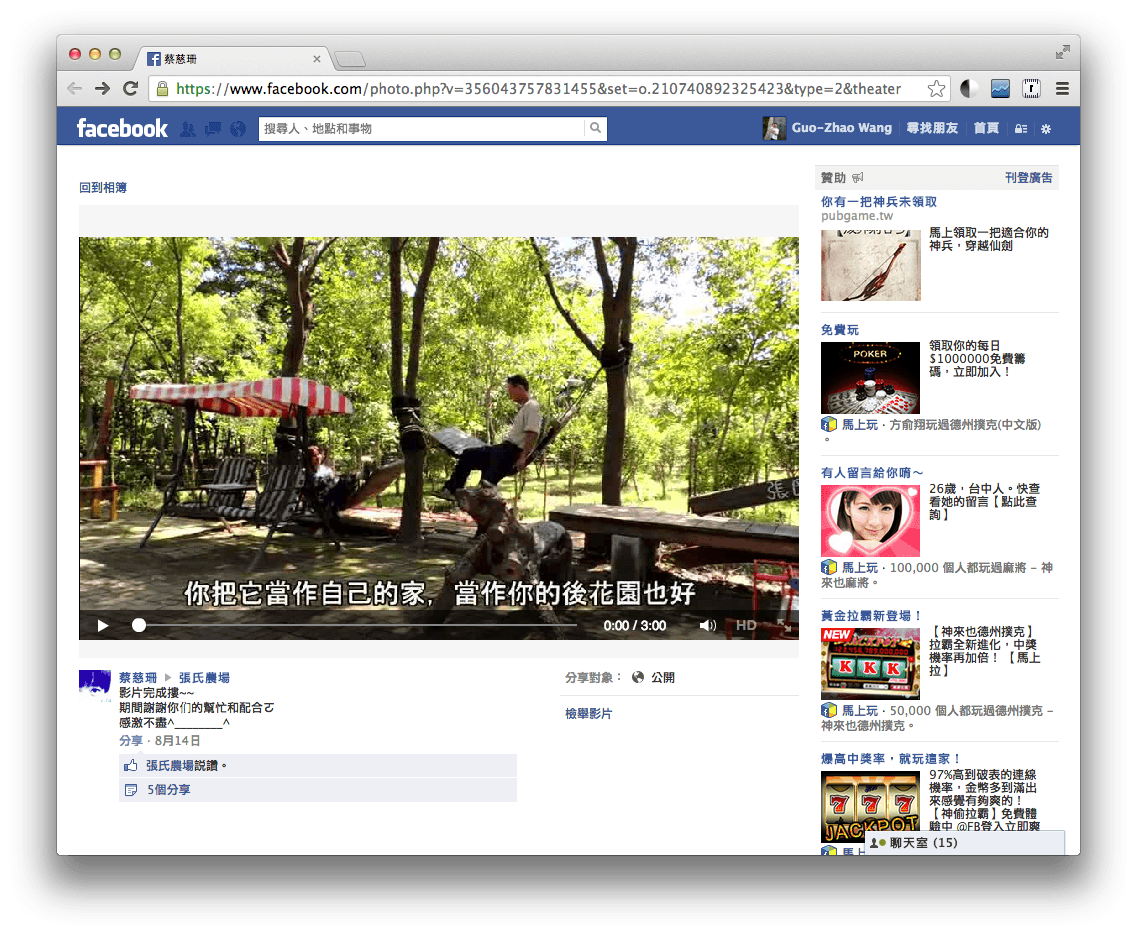Image resolution: width=1137 pixels, height=934 pixels.
Task: Open the 聊天室 chat bar
Action: (963, 843)
